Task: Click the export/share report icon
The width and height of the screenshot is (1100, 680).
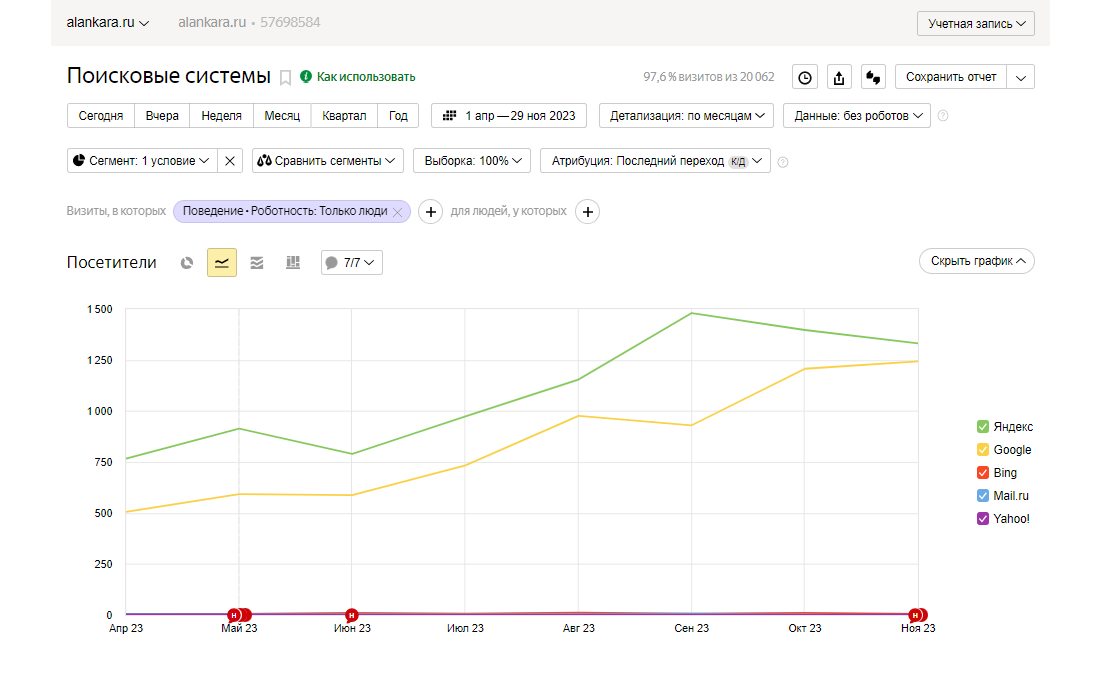Action: pos(839,77)
